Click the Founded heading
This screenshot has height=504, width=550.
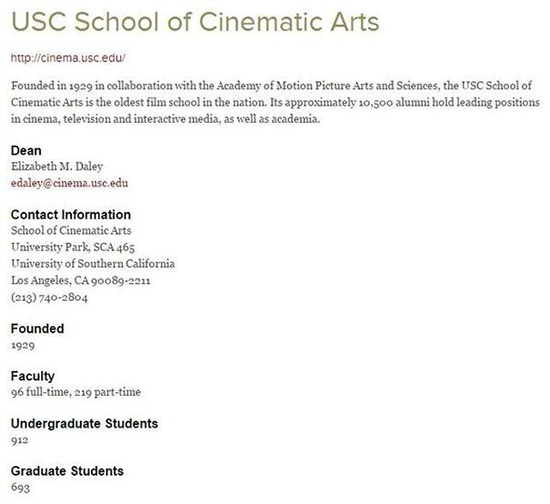point(38,329)
